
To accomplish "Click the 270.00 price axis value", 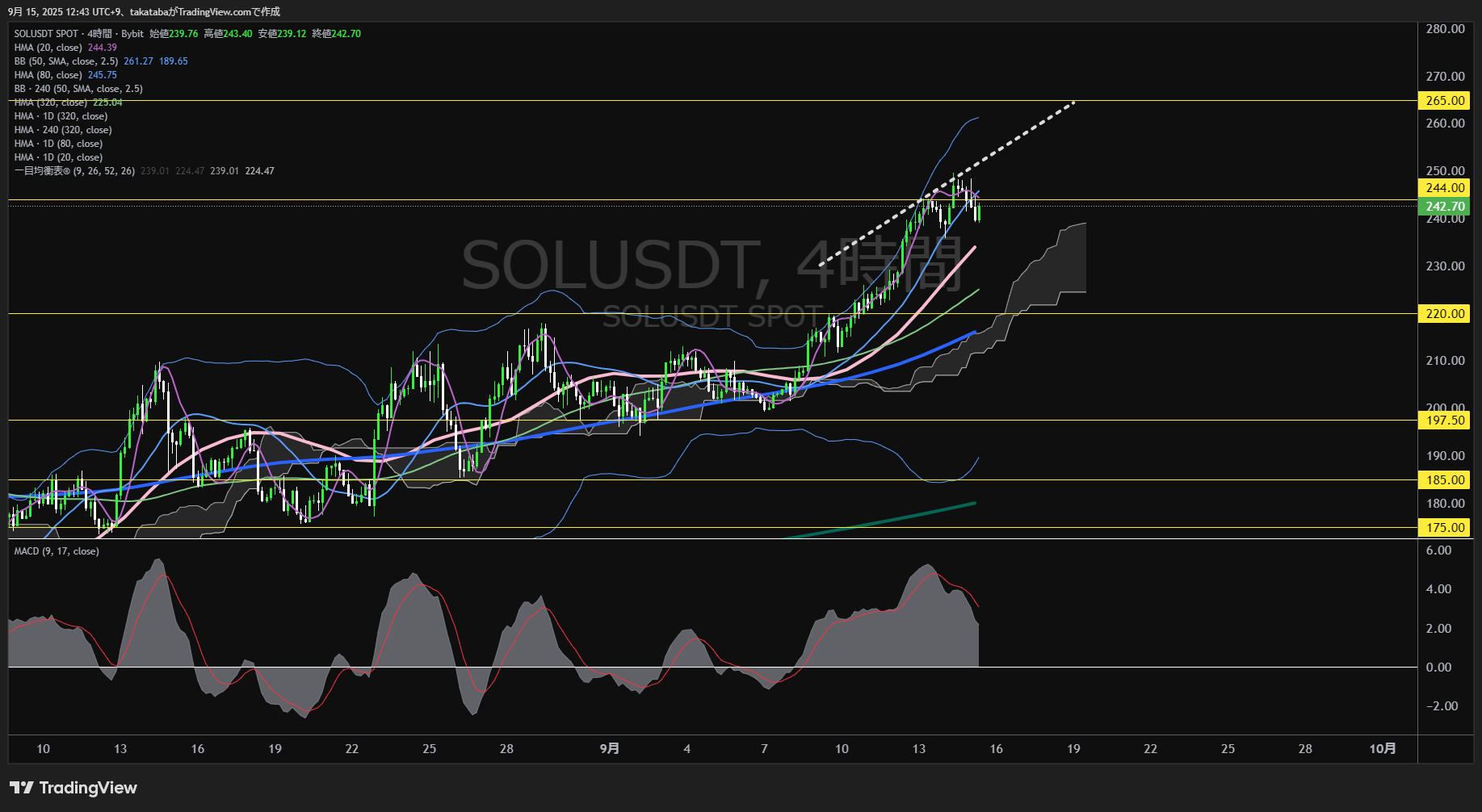I will point(1445,77).
